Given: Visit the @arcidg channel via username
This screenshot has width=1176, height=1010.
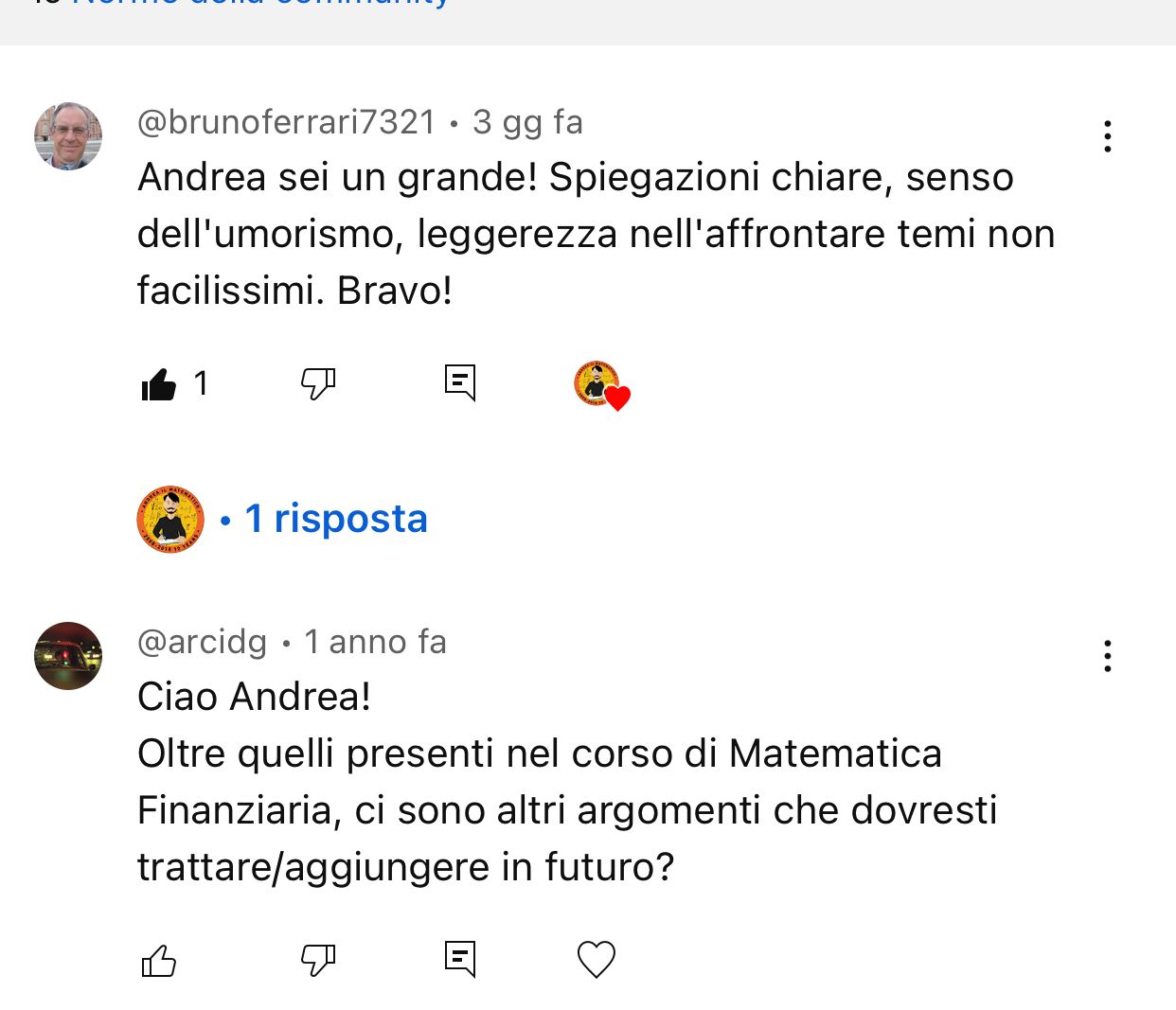Looking at the screenshot, I should [x=202, y=642].
